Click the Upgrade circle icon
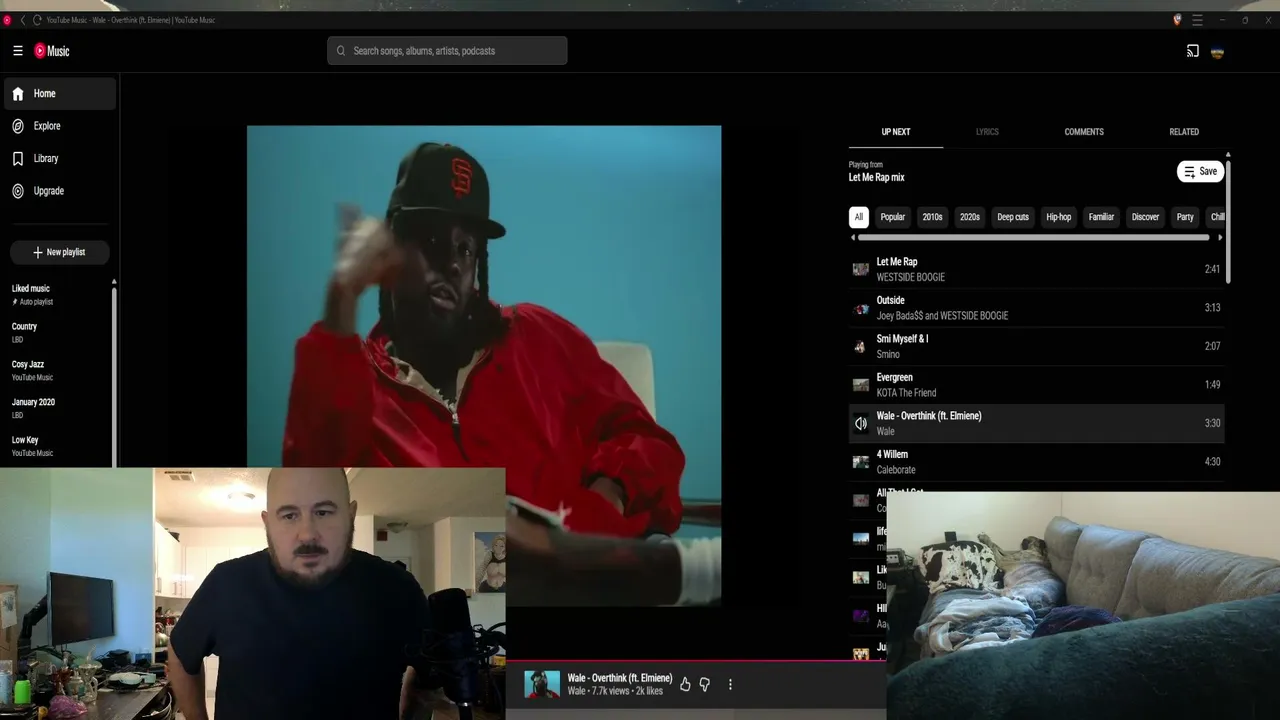 [x=18, y=191]
